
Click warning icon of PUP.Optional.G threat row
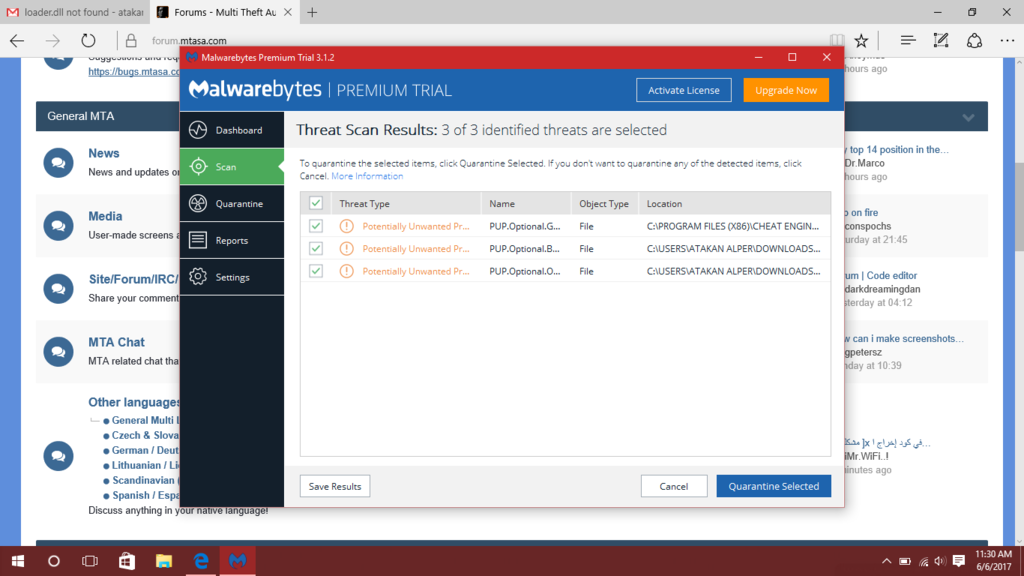(346, 226)
